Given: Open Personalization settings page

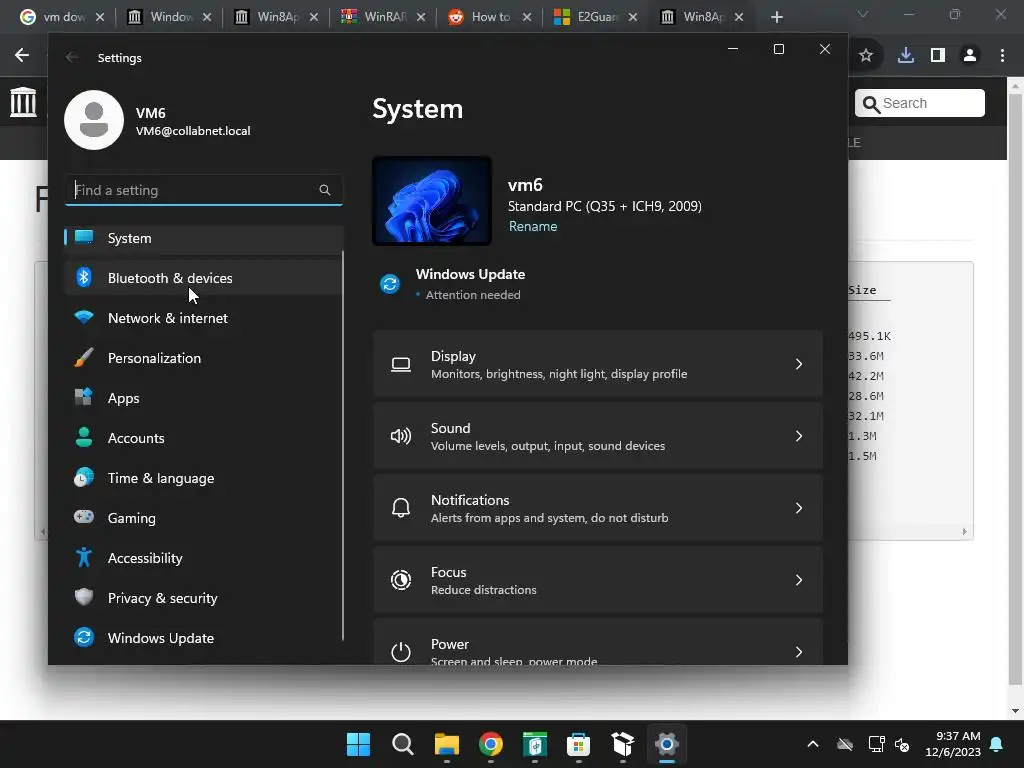Looking at the screenshot, I should (203, 358).
